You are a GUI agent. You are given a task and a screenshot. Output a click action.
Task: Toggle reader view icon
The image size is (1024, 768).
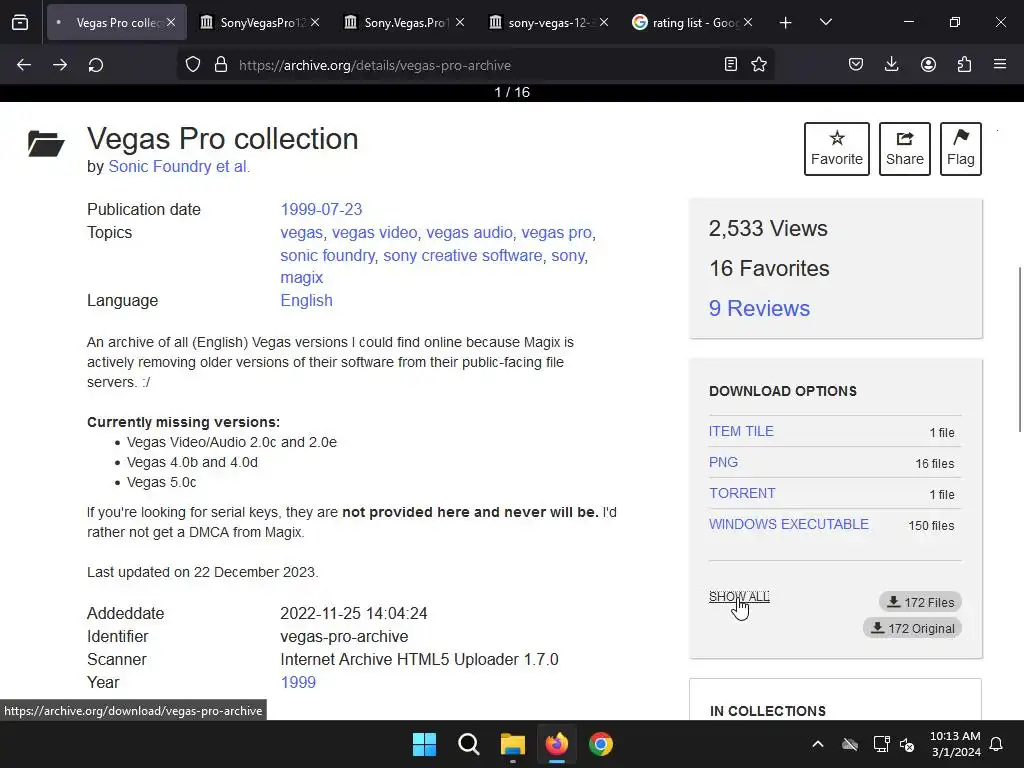click(731, 64)
